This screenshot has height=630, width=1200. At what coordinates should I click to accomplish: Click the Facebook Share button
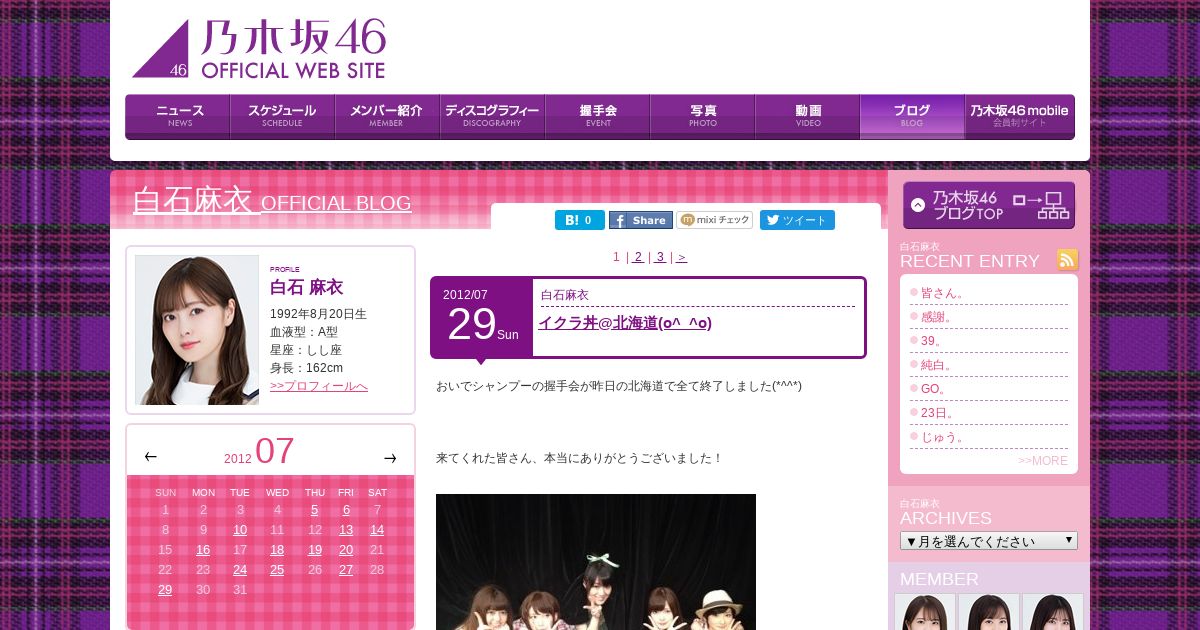[641, 220]
